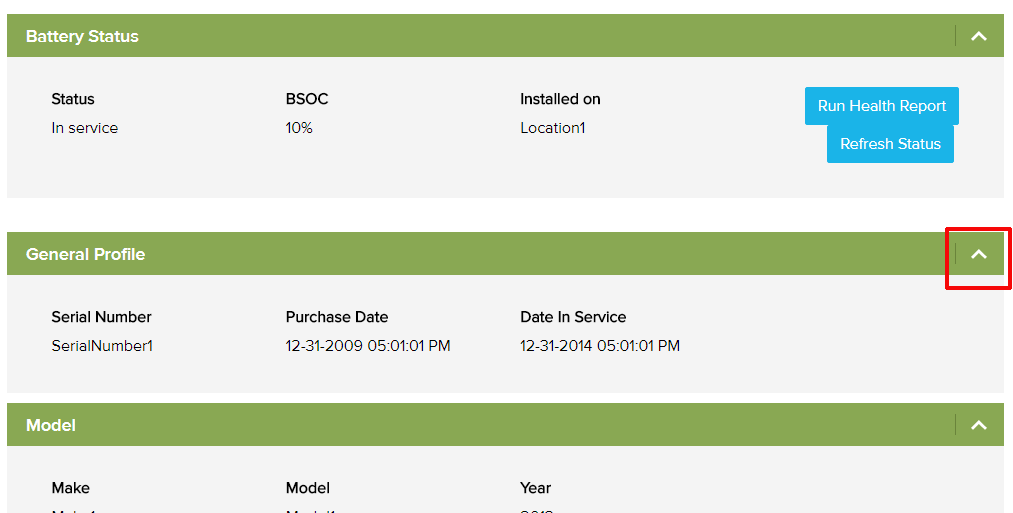Click the Battery Status header title
The width and height of the screenshot is (1013, 513).
82,36
